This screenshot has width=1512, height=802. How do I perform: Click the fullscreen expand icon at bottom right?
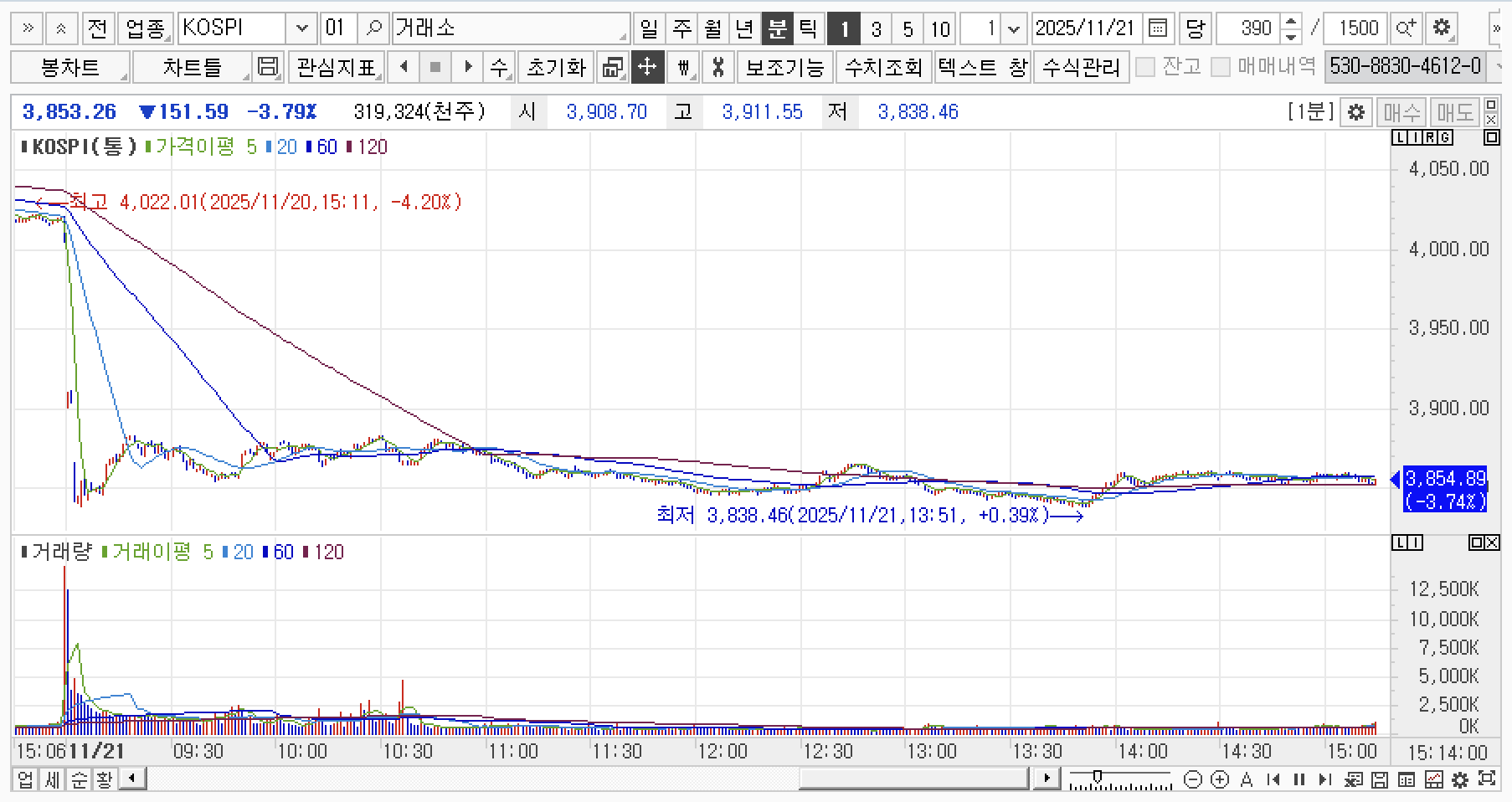(1487, 779)
